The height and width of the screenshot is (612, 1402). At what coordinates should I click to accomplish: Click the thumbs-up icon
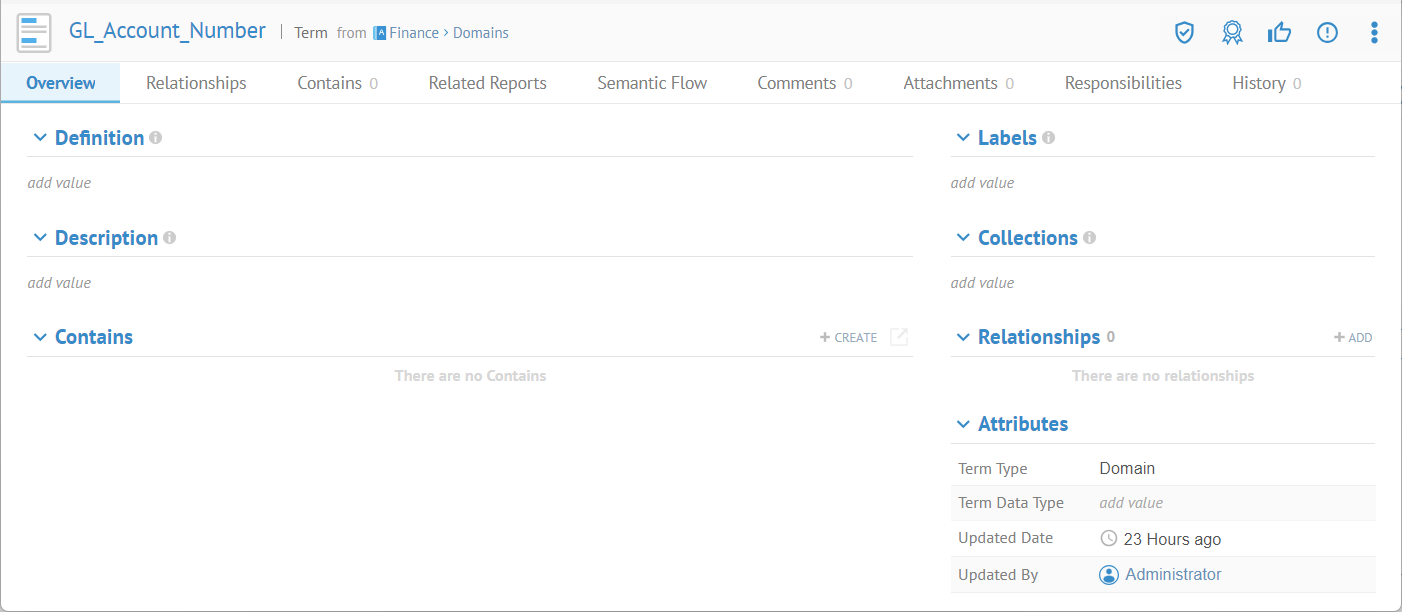pyautogui.click(x=1279, y=33)
